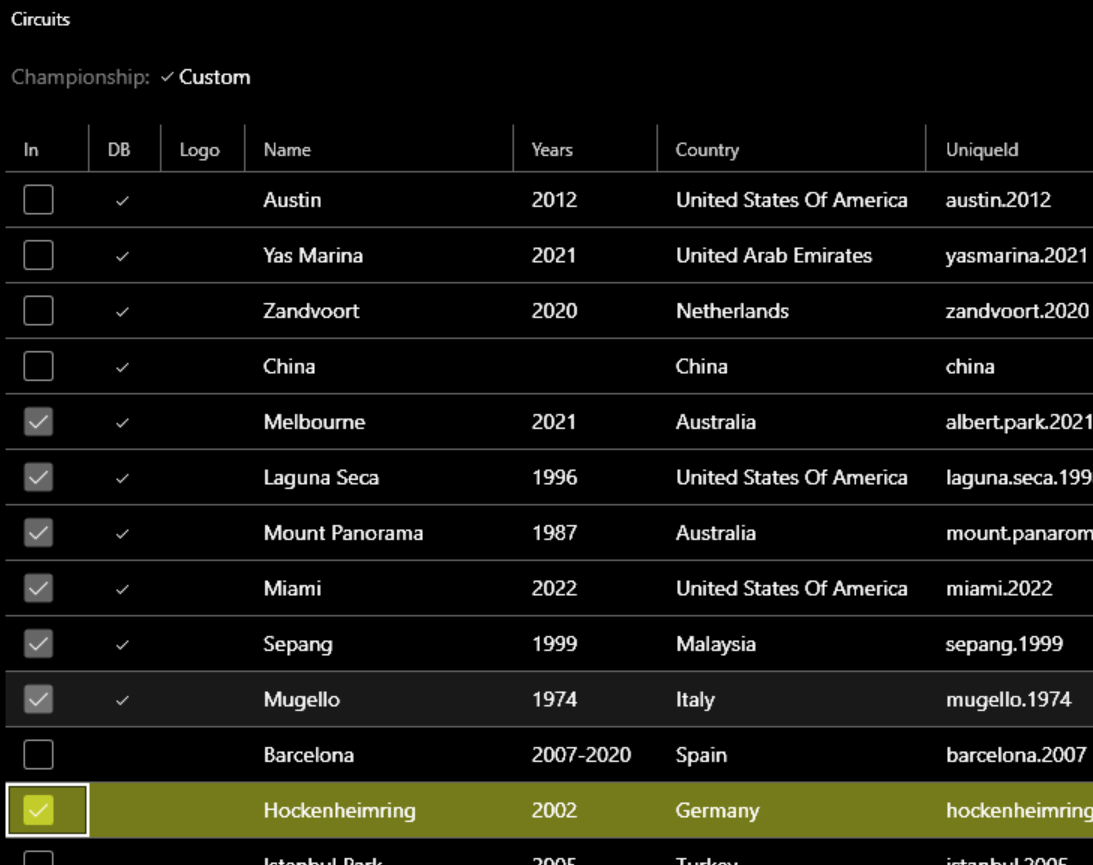Tick the In checkbox for Zandvoort

38,311
